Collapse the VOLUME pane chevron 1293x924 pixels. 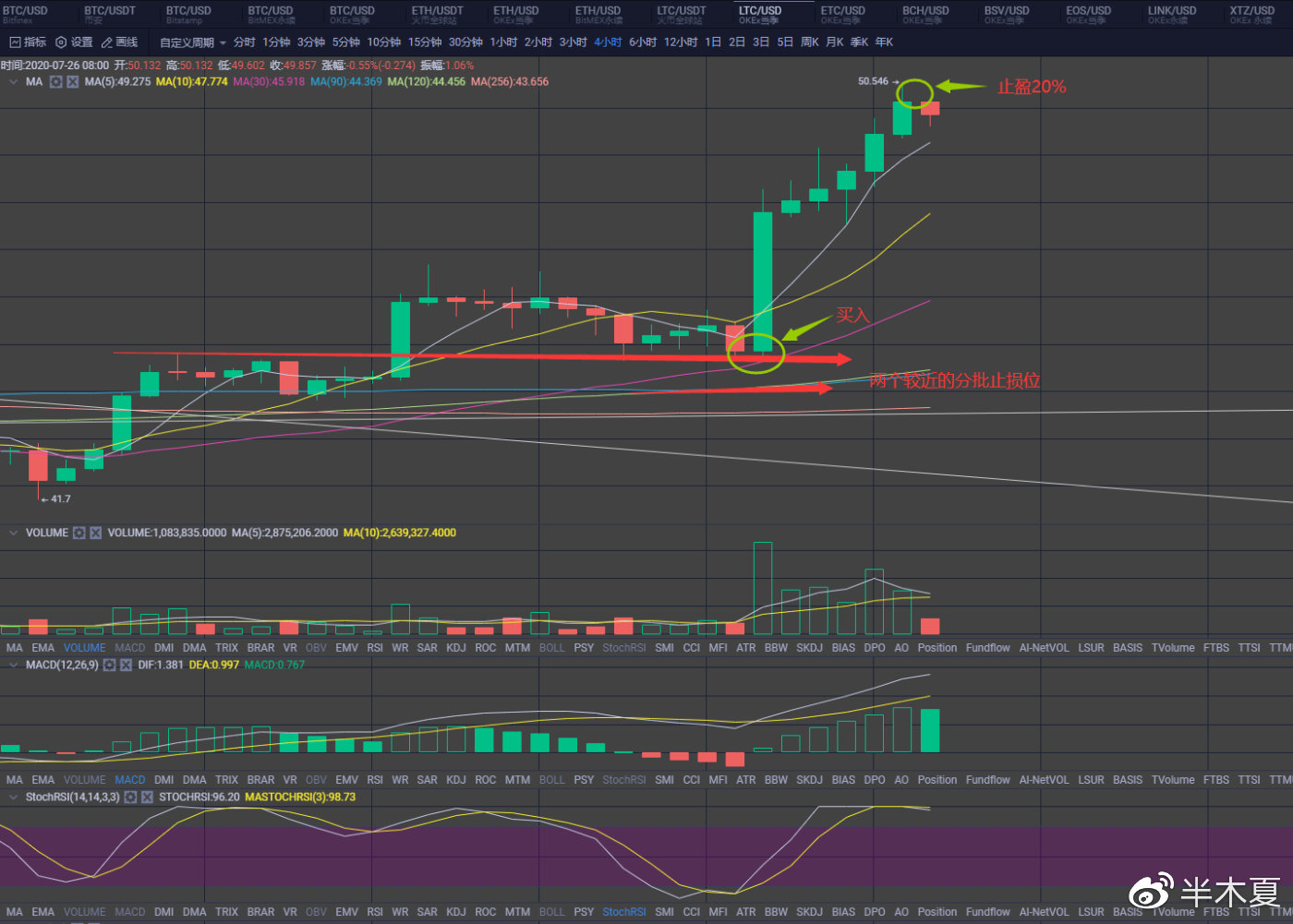tap(13, 533)
